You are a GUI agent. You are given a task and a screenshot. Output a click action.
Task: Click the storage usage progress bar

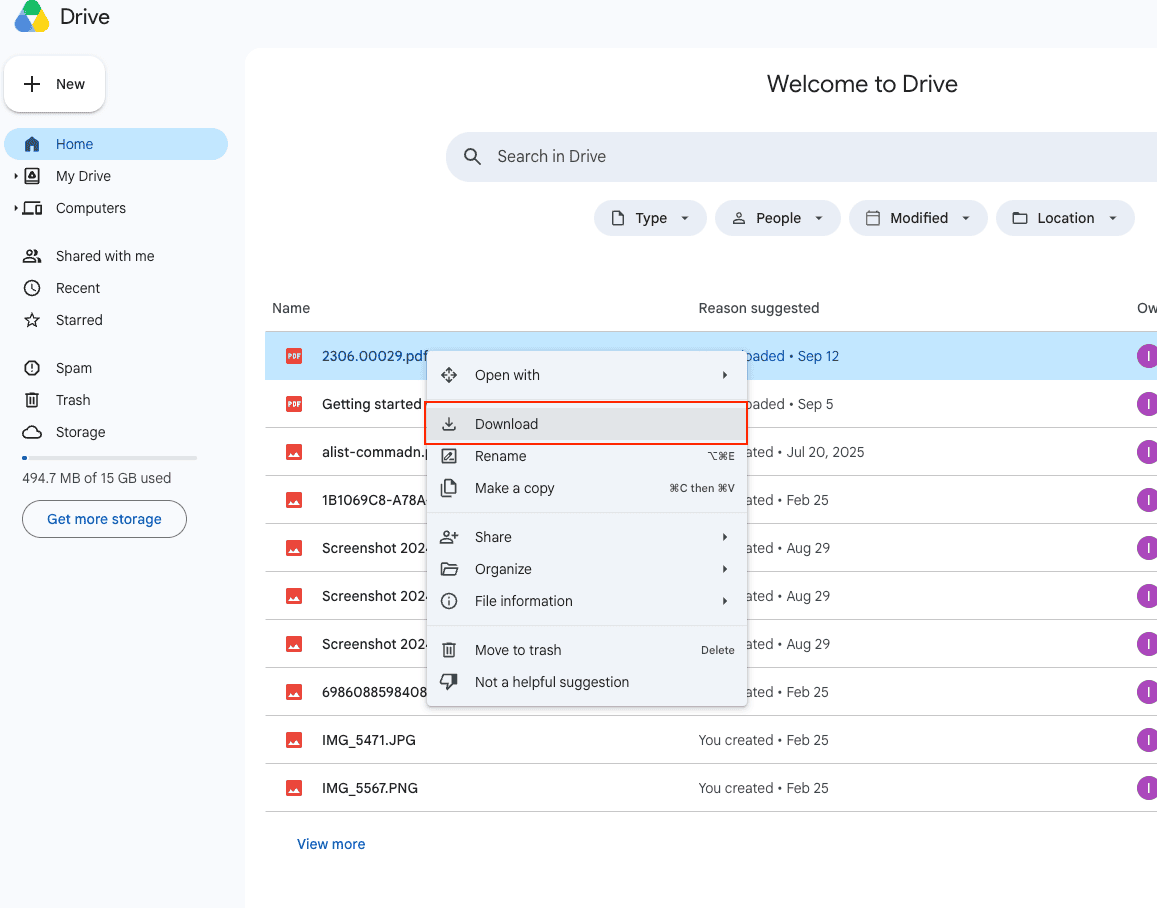109,458
